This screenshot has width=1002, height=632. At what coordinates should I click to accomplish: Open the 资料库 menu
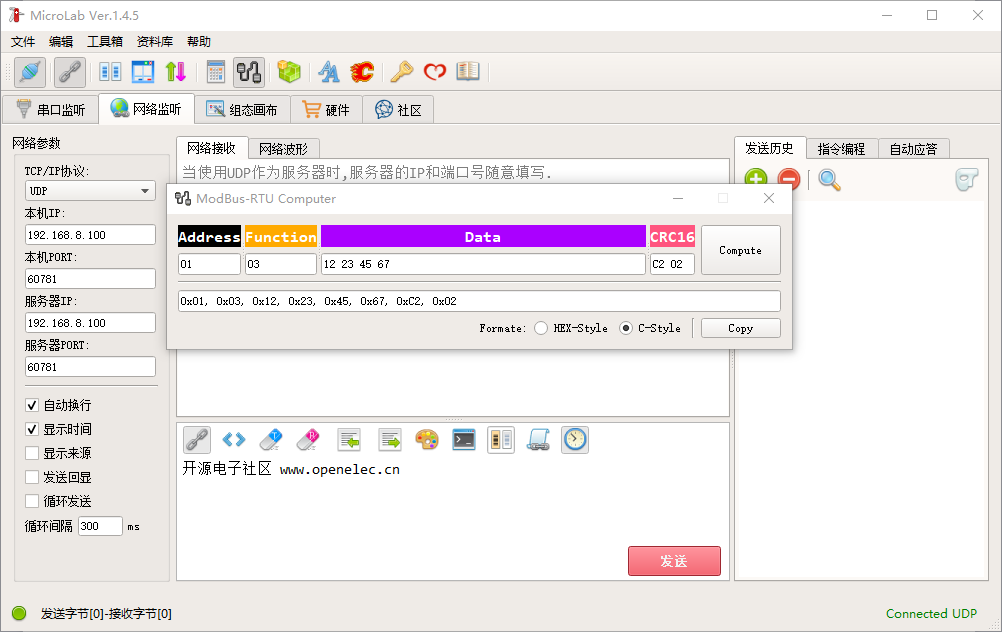click(155, 42)
